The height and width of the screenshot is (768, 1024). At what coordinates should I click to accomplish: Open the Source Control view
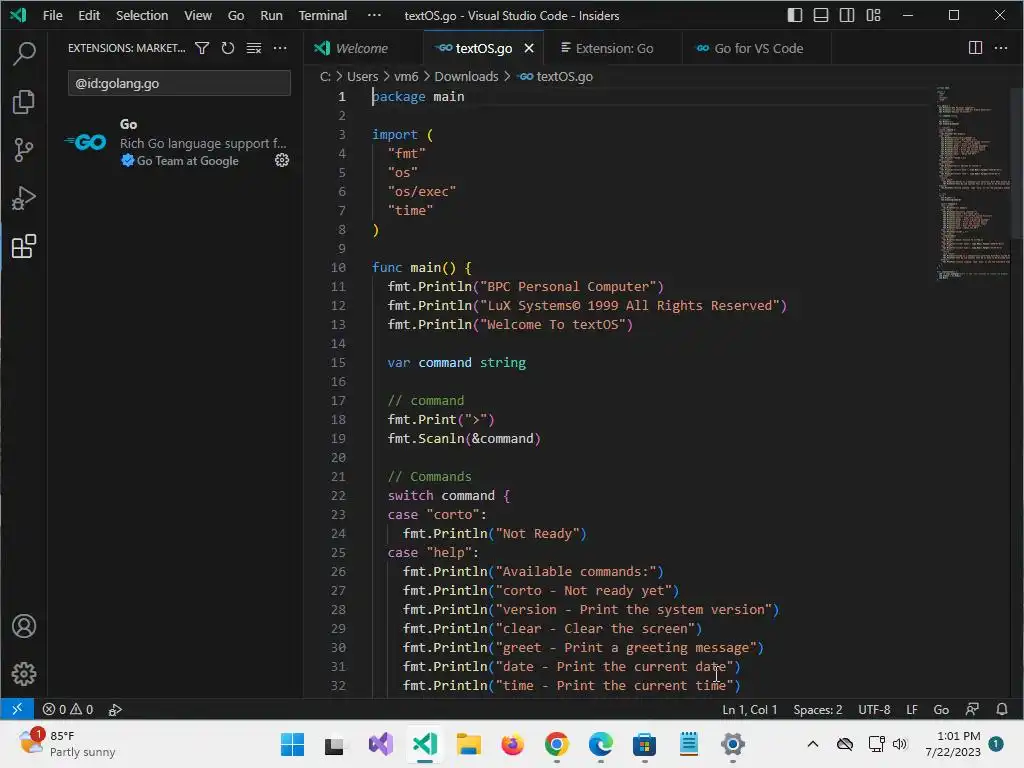pyautogui.click(x=24, y=150)
